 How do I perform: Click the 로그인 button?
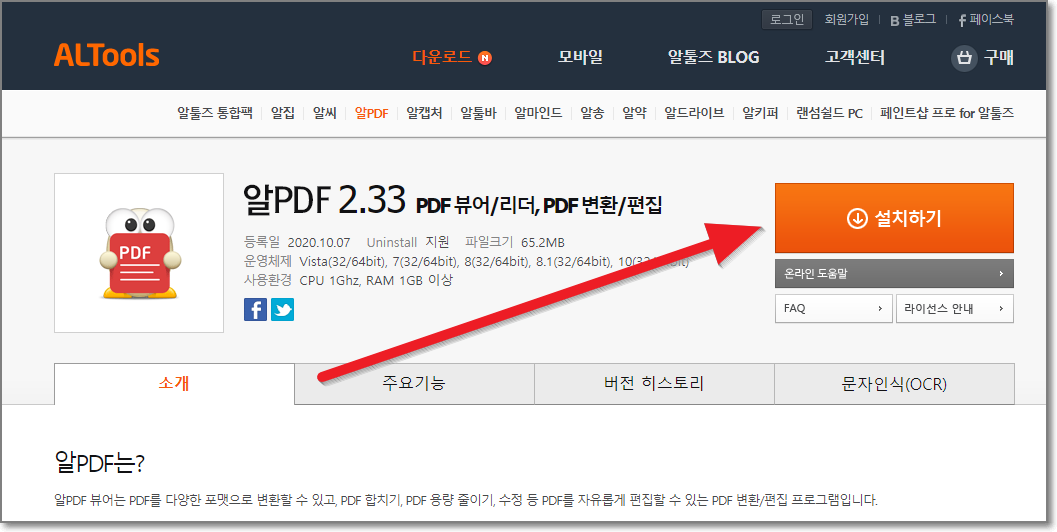pos(787,20)
